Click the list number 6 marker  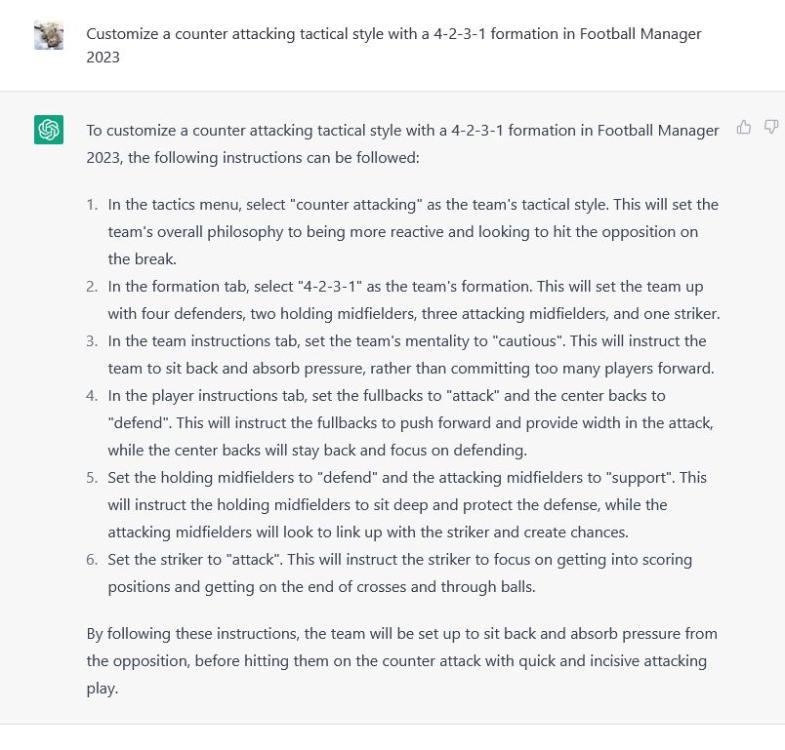[x=92, y=559]
